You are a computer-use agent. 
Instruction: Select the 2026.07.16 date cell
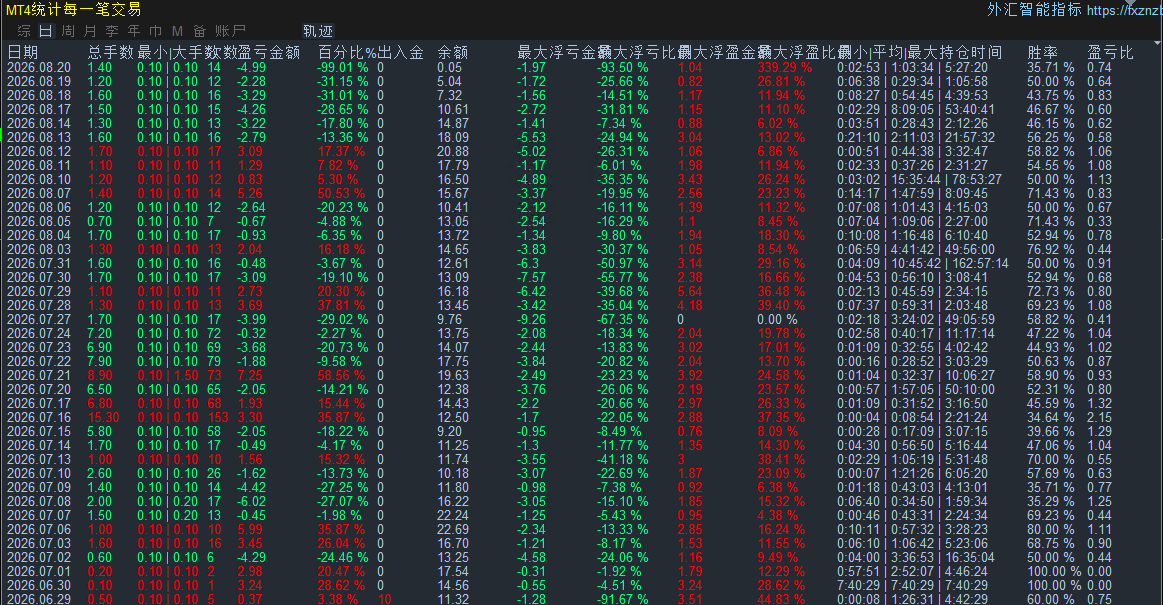coord(39,417)
